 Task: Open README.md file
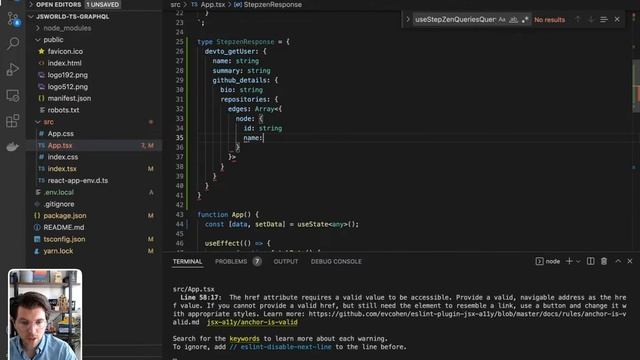[64, 227]
